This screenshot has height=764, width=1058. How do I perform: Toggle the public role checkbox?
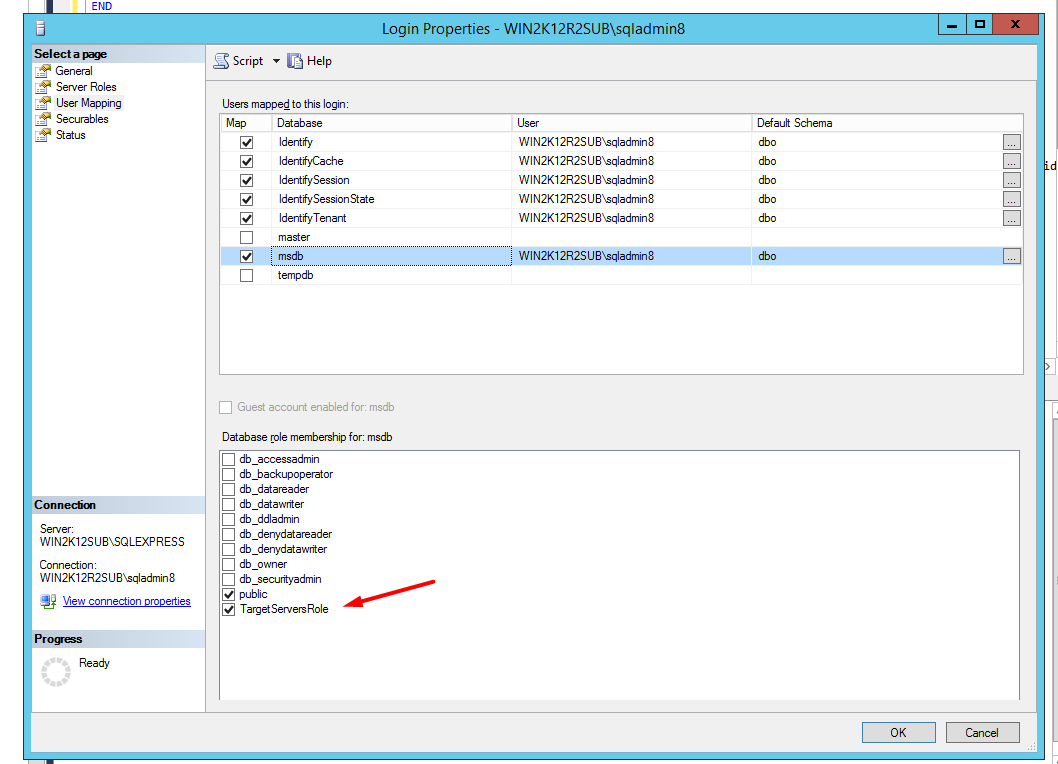[x=229, y=595]
